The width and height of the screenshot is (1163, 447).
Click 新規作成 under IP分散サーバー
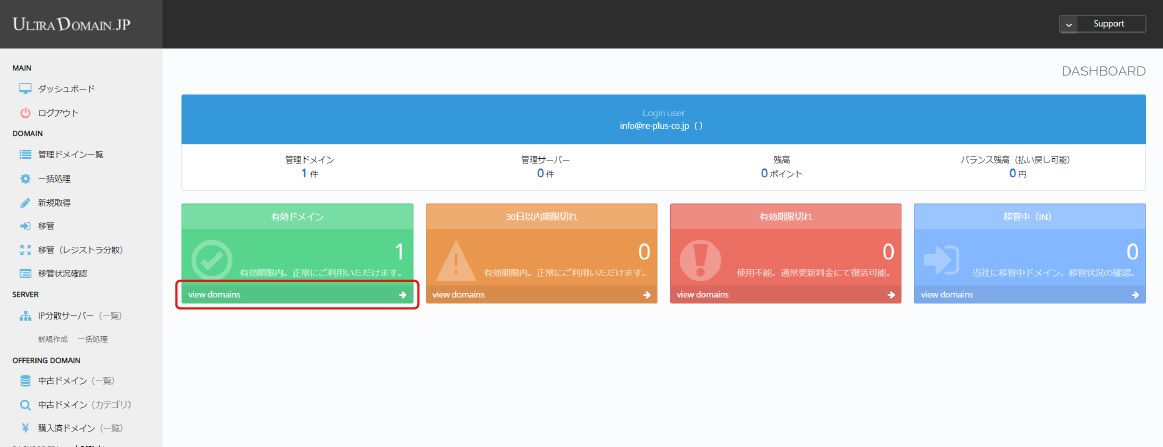53,339
